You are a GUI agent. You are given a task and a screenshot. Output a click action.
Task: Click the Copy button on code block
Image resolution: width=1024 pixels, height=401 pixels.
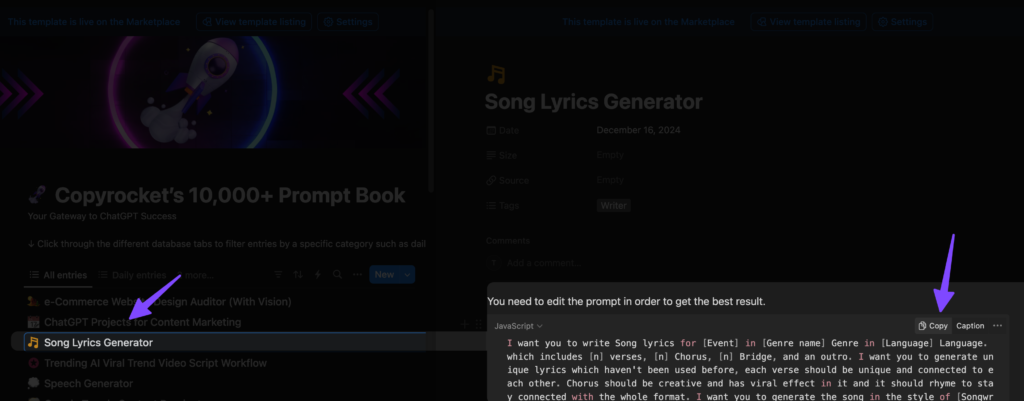[933, 326]
